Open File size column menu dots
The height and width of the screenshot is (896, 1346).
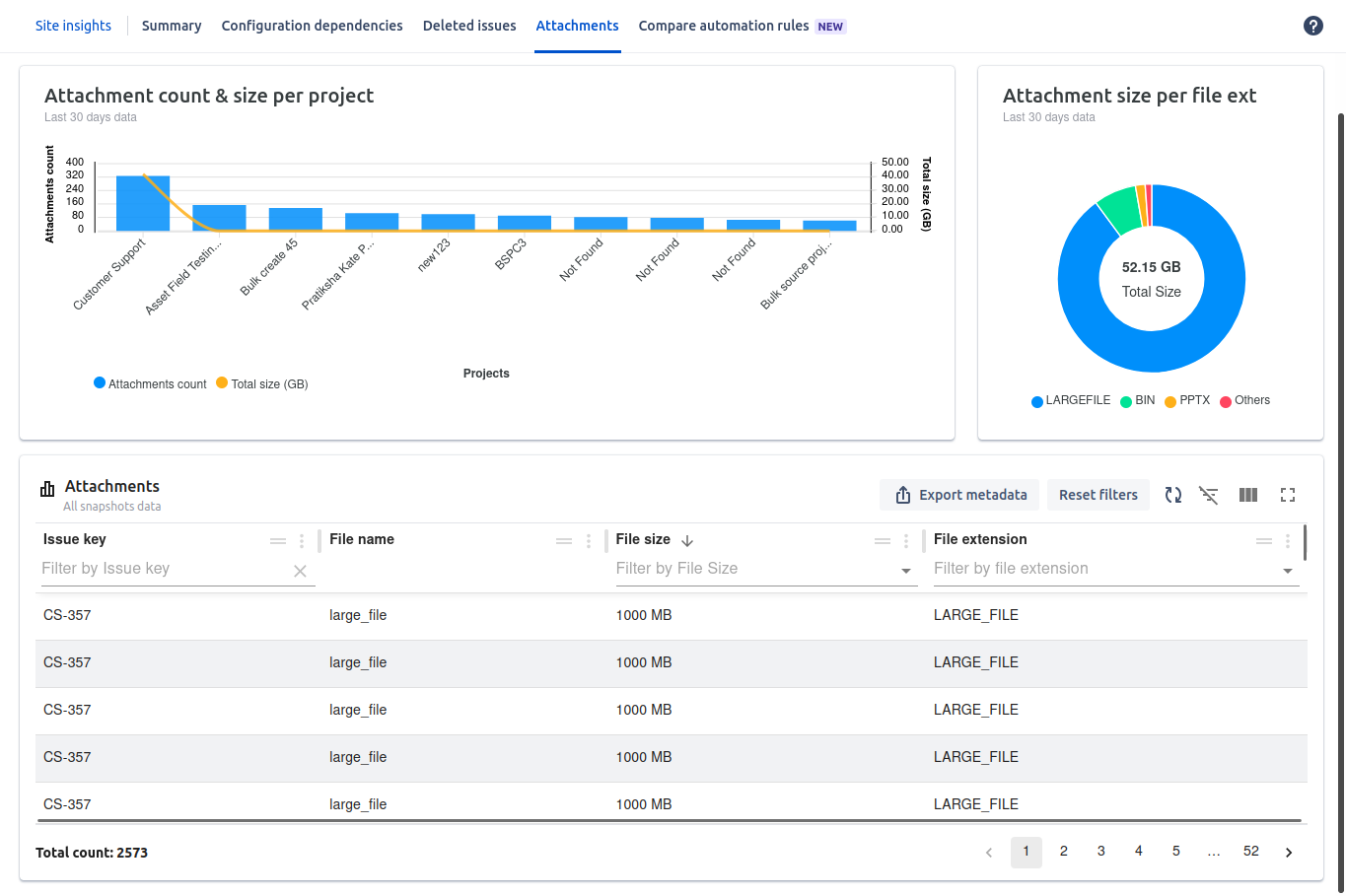click(906, 540)
